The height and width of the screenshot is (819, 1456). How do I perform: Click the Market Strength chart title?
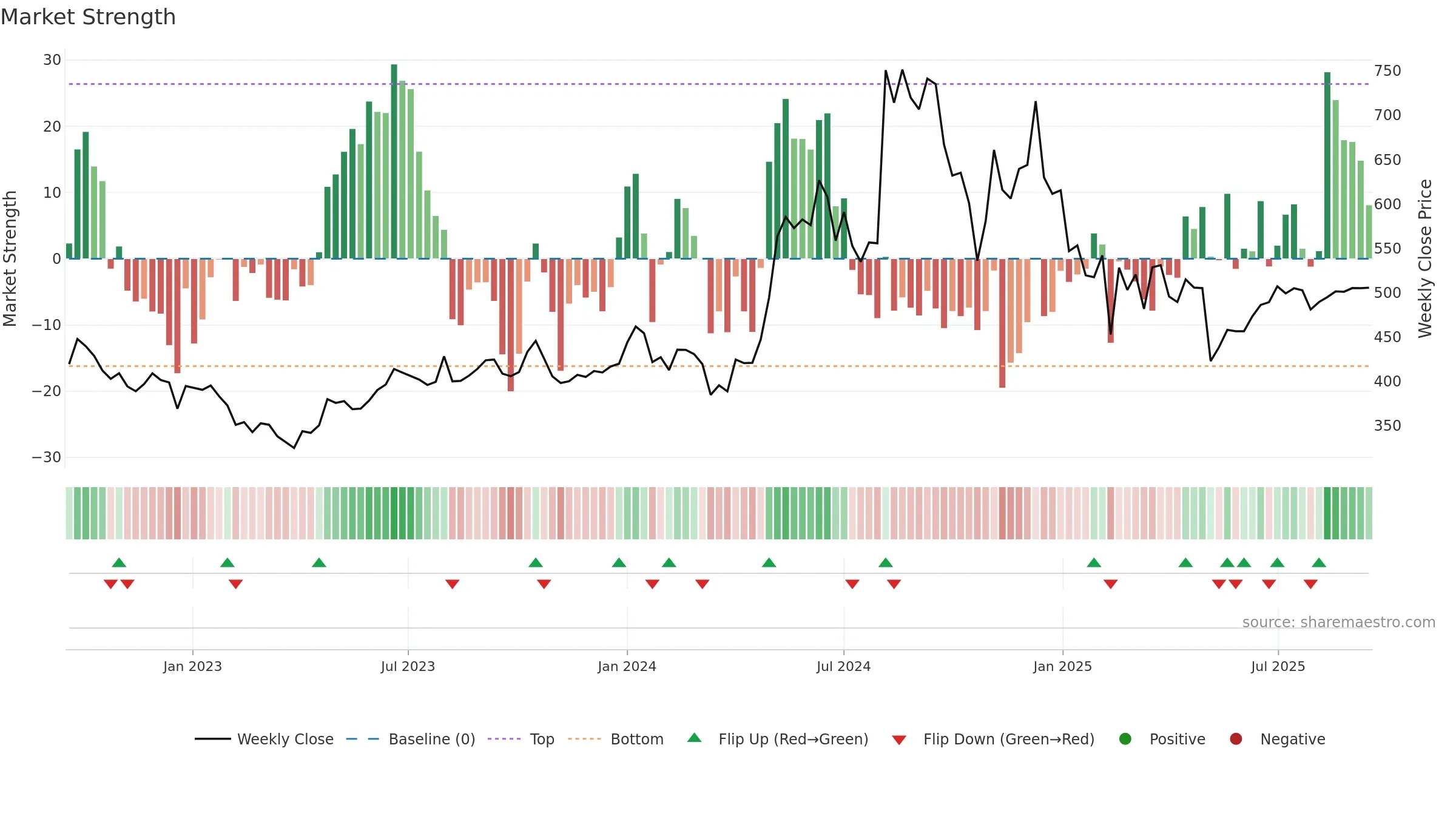pyautogui.click(x=88, y=17)
